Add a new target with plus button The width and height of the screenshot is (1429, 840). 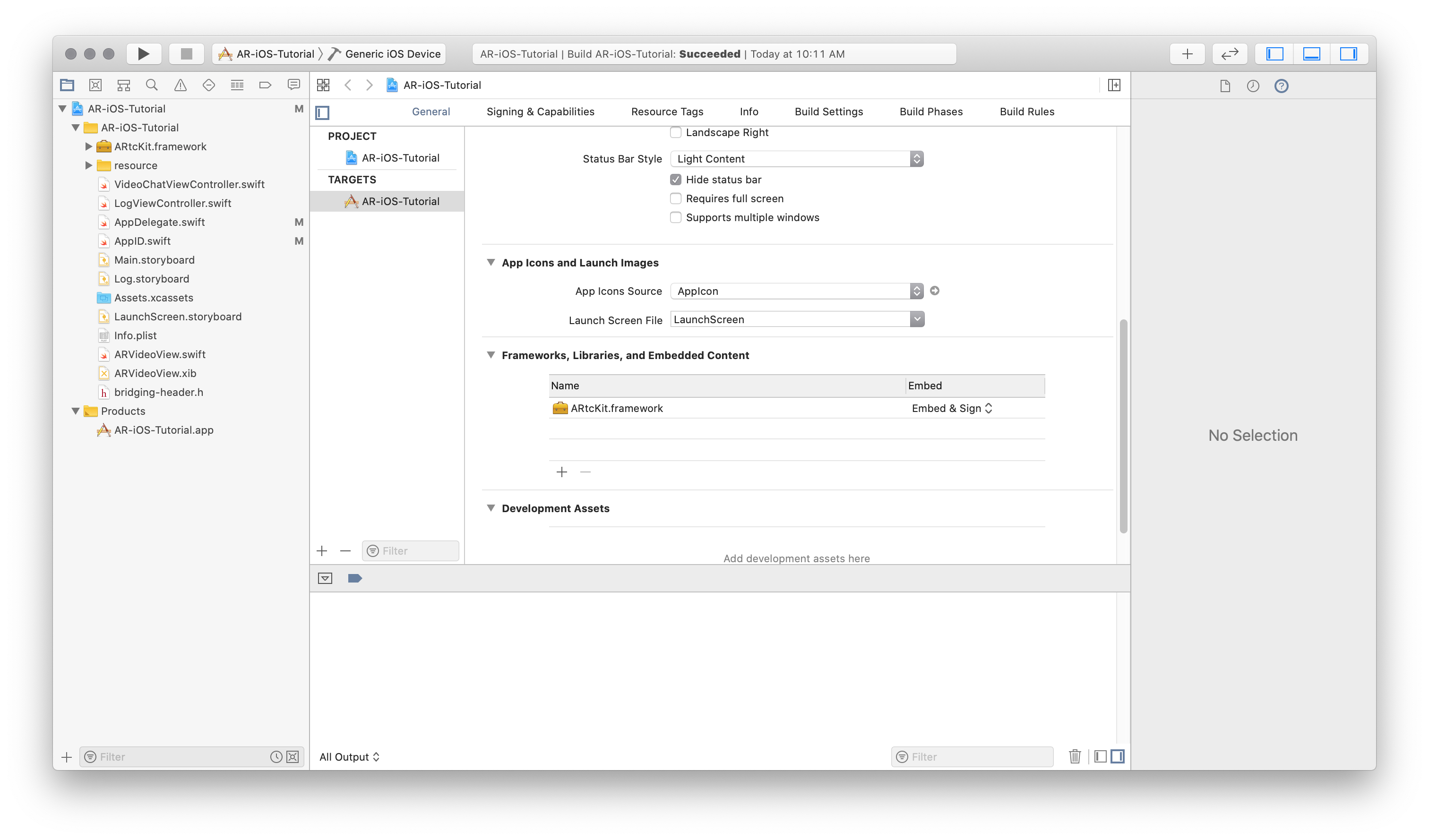[322, 551]
